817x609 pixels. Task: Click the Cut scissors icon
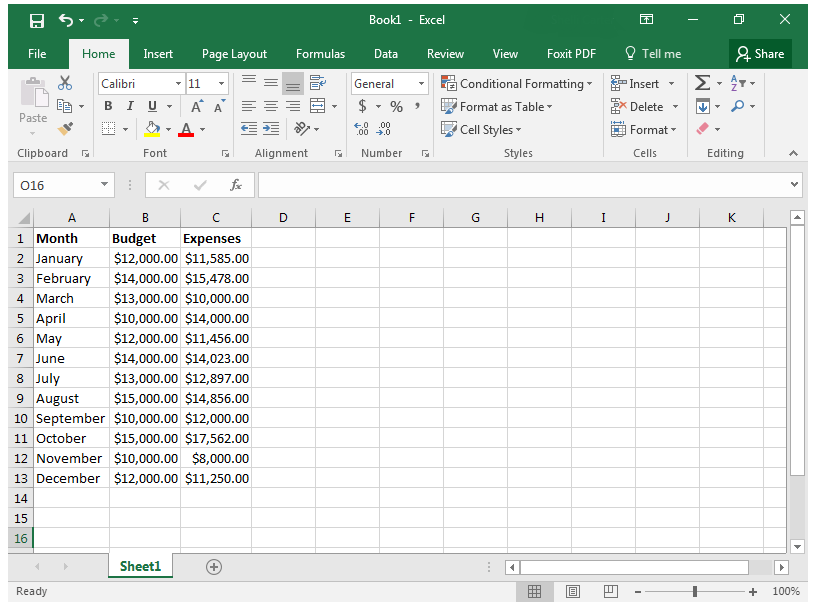point(66,84)
